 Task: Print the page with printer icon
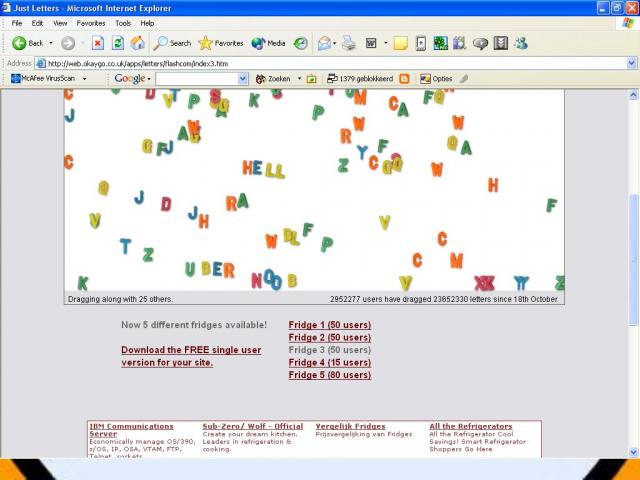click(349, 43)
